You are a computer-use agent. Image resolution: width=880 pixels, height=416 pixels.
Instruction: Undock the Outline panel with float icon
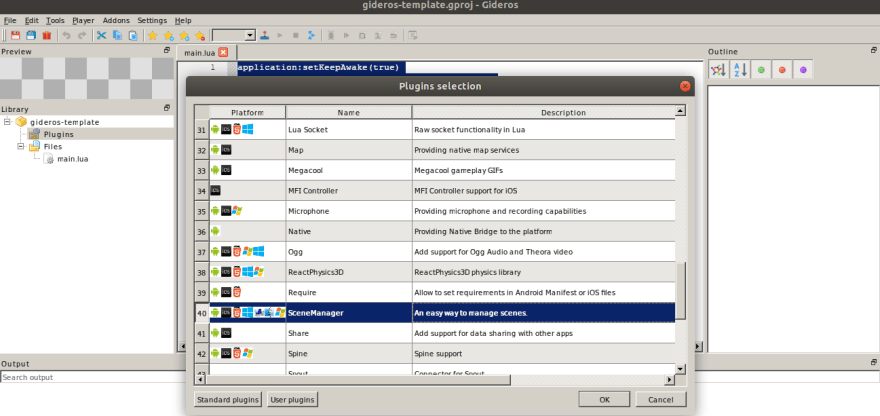(x=874, y=50)
